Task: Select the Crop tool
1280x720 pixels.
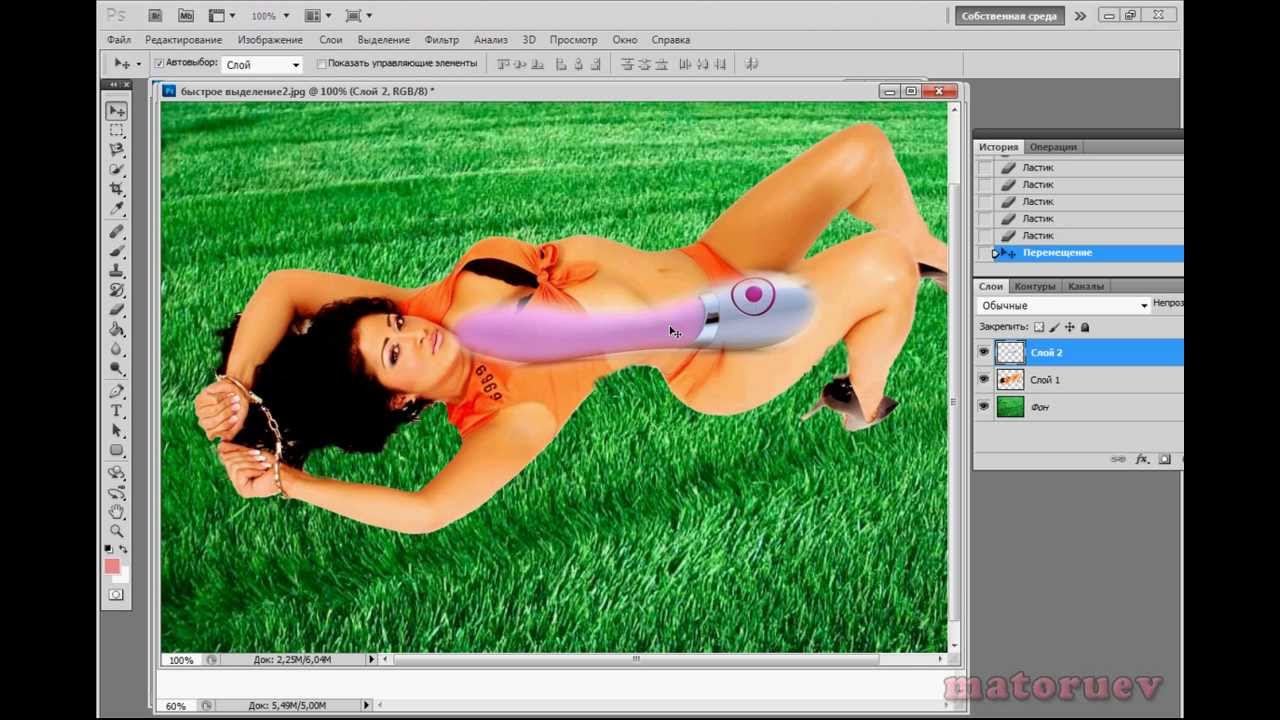Action: [x=117, y=190]
